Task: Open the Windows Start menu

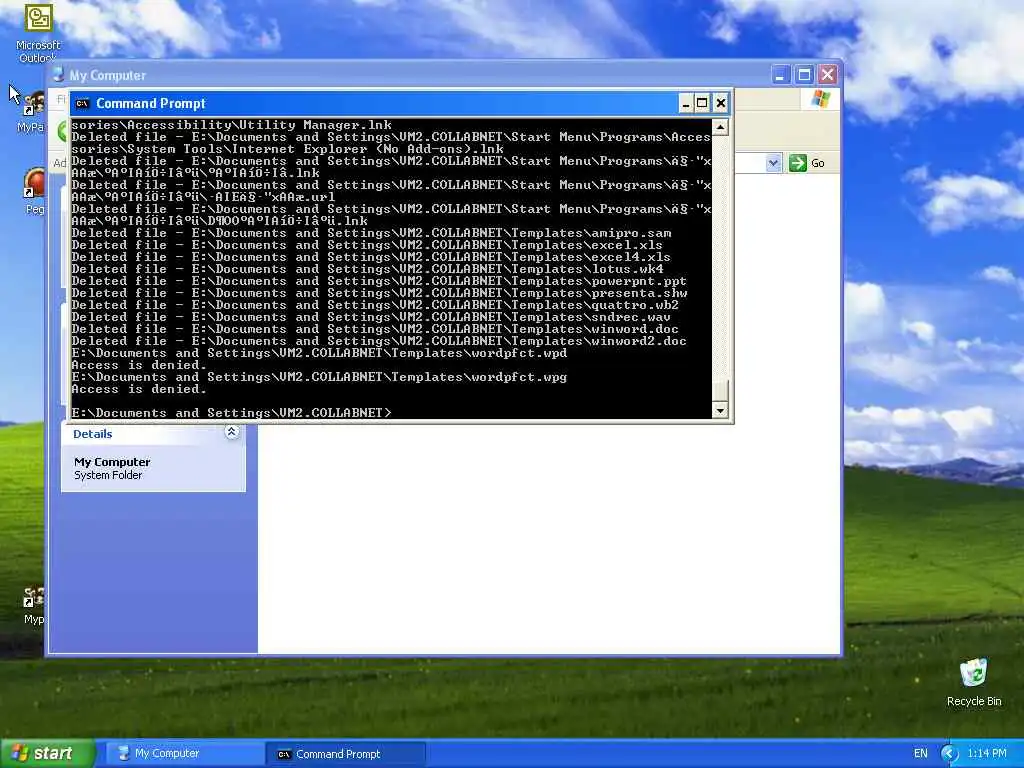Action: (x=48, y=754)
